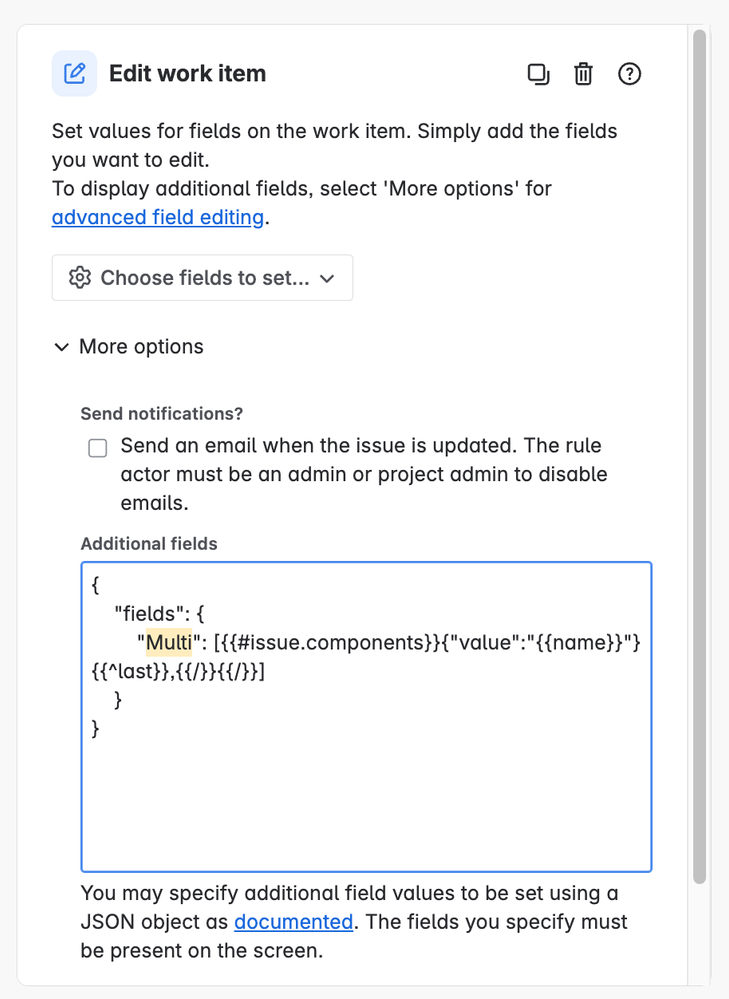Click the chevron on Choose fields button
729x999 pixels.
(327, 278)
